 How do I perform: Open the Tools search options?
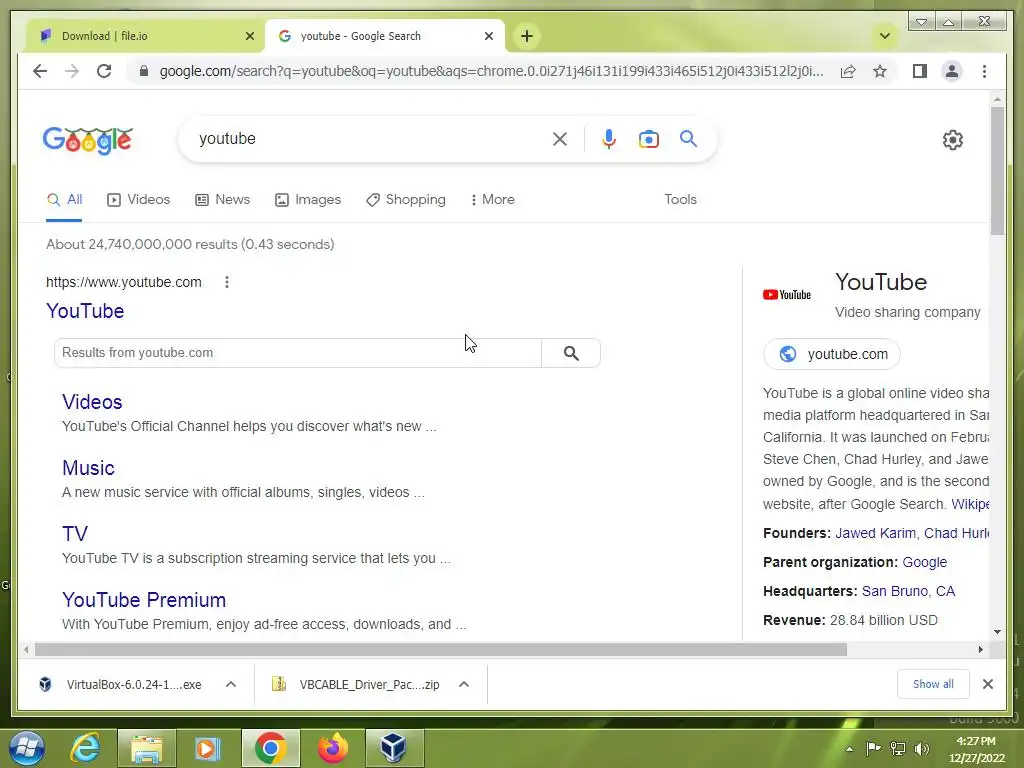(x=680, y=199)
